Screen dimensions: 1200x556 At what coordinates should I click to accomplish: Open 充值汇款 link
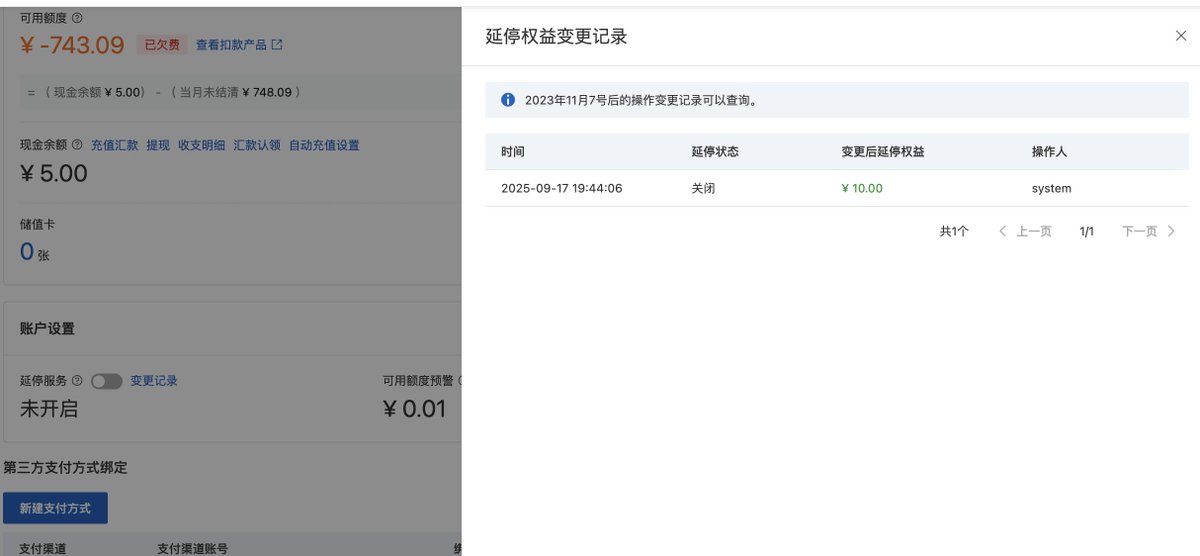115,145
